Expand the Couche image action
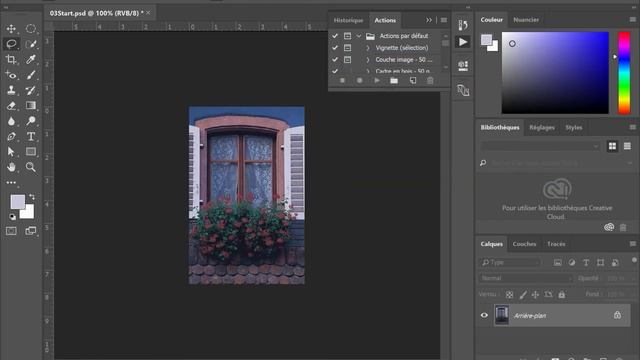The height and width of the screenshot is (360, 640). [x=368, y=60]
